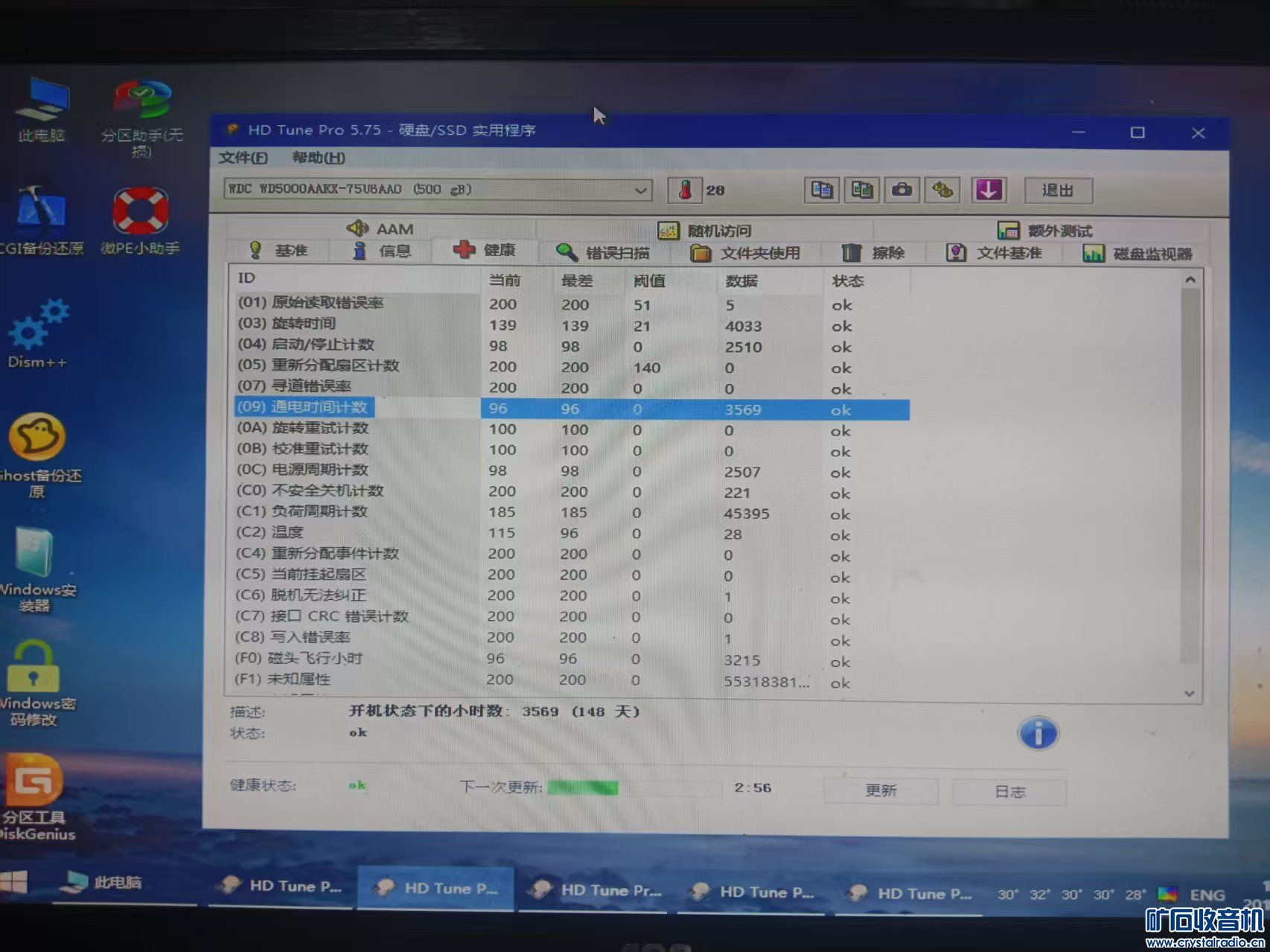Image resolution: width=1270 pixels, height=952 pixels.
Task: Click the 日志 button
Action: 1009,791
